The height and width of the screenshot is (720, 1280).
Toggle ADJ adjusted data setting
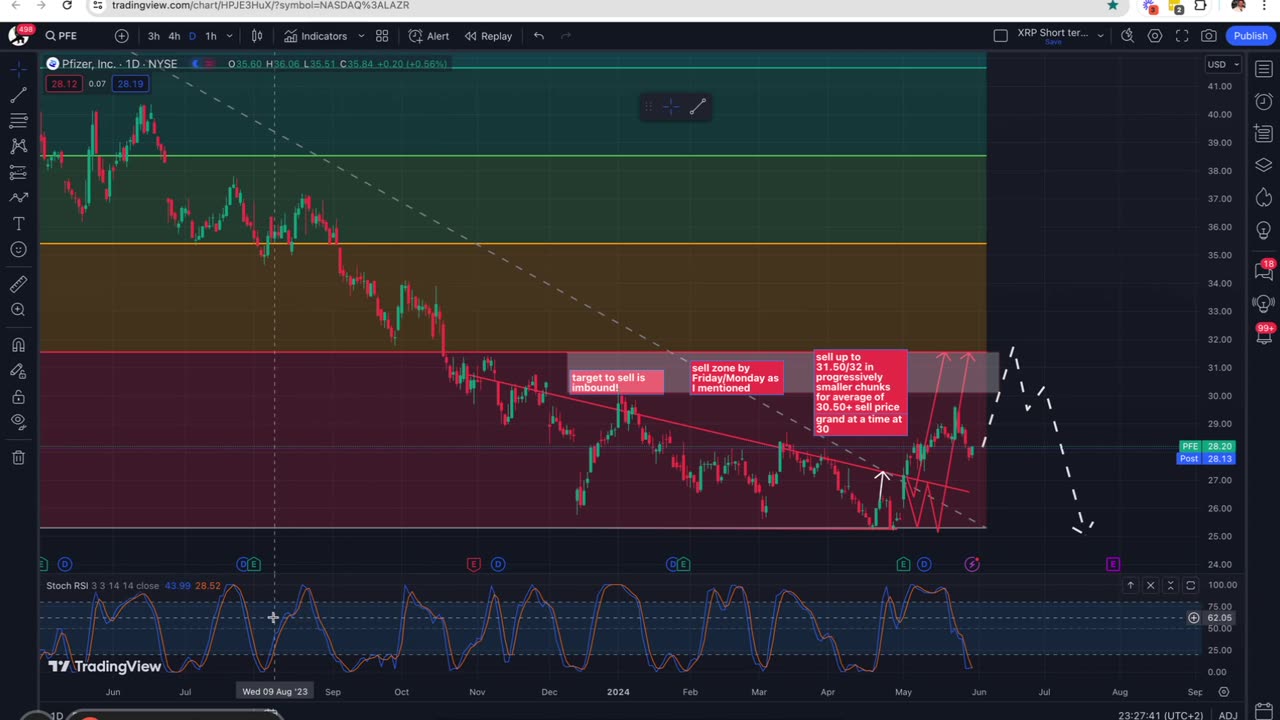click(x=1227, y=715)
